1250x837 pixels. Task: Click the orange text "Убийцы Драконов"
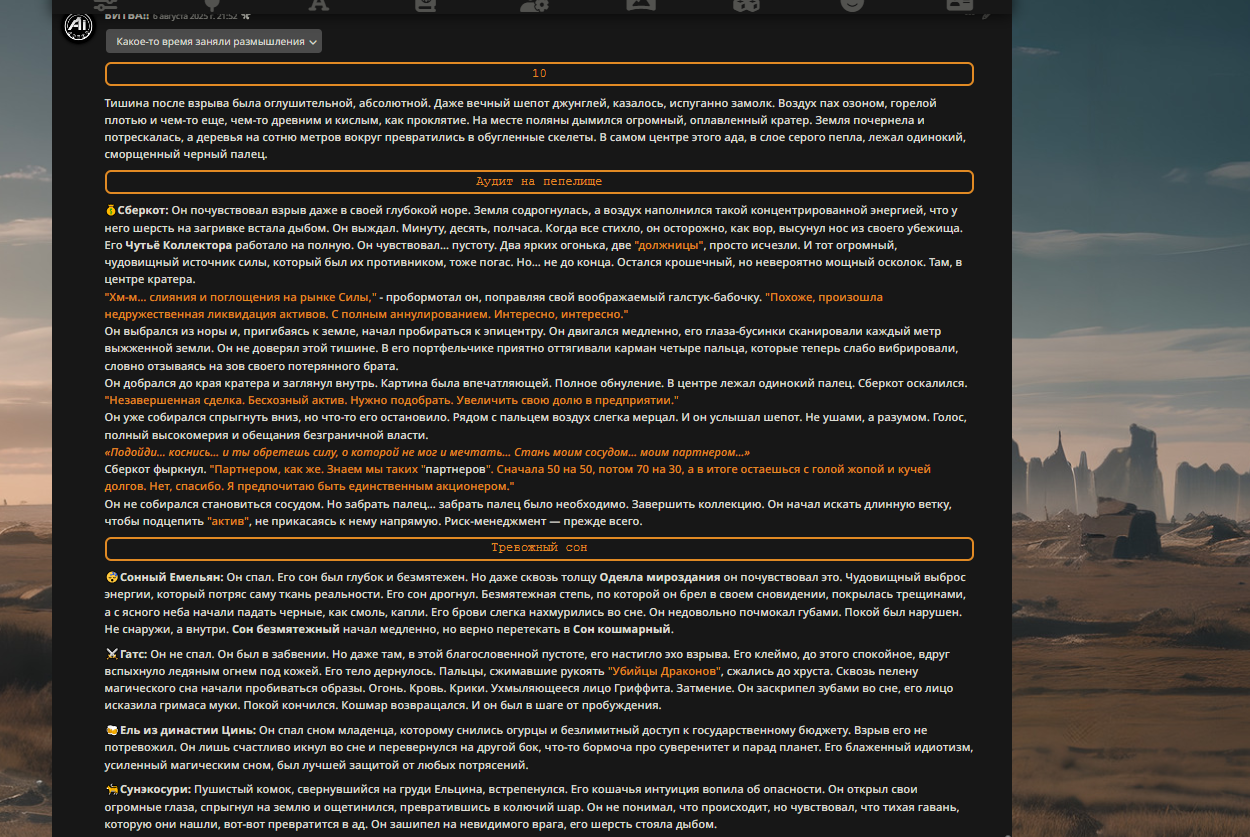point(663,670)
